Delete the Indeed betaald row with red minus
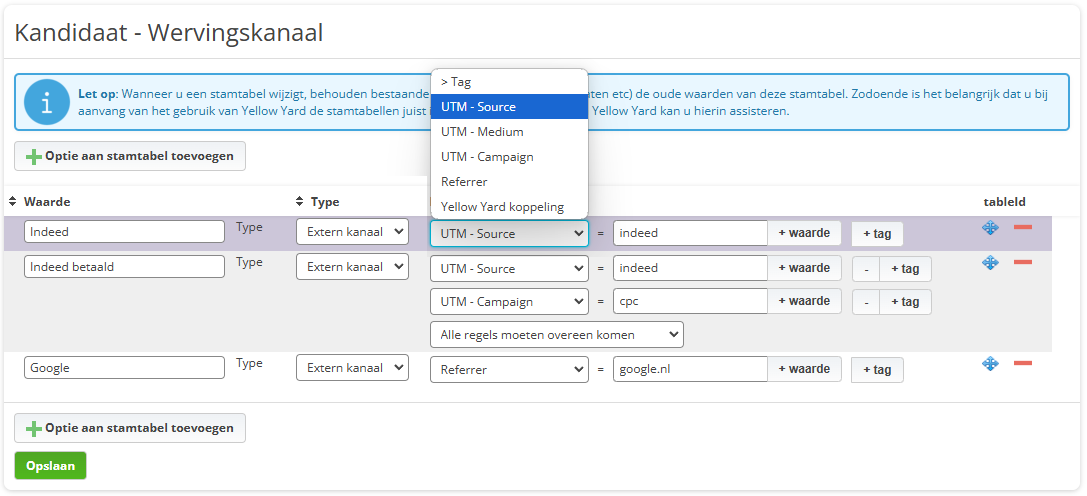The height and width of the screenshot is (496, 1087). (1023, 262)
